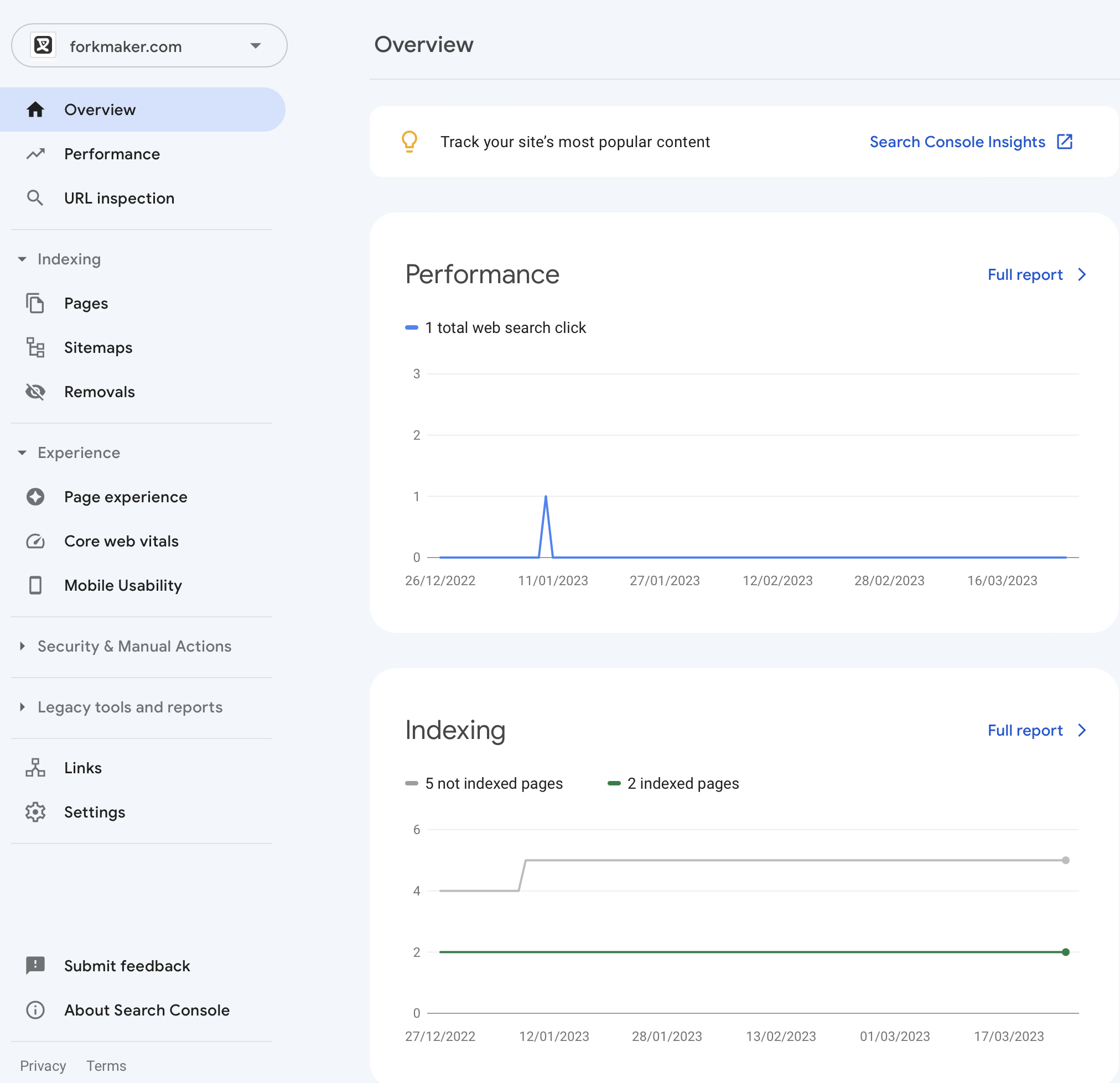Click the Submit feedback speech icon
This screenshot has height=1083, width=1120.
(35, 966)
